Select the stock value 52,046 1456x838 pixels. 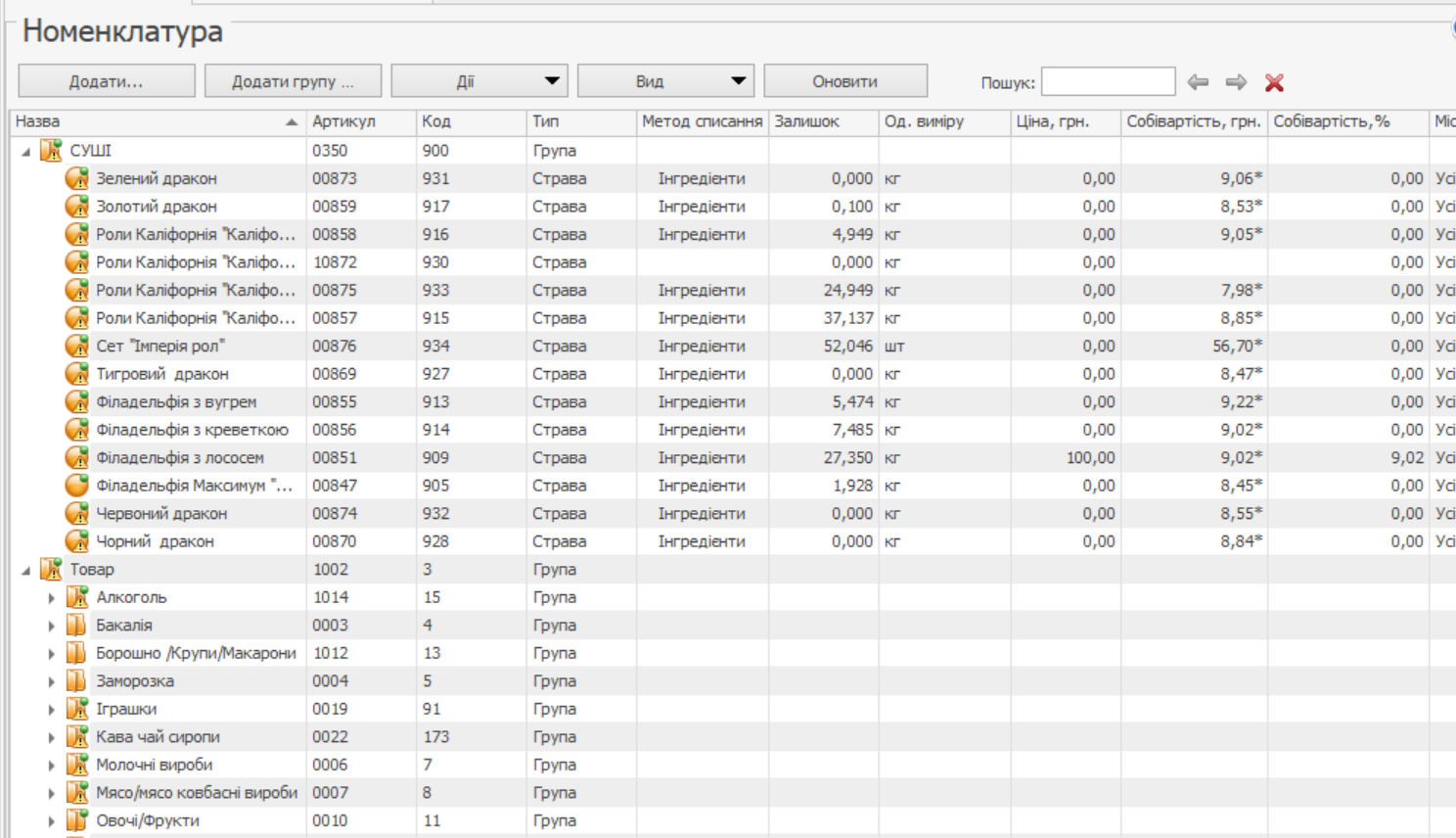coord(848,346)
